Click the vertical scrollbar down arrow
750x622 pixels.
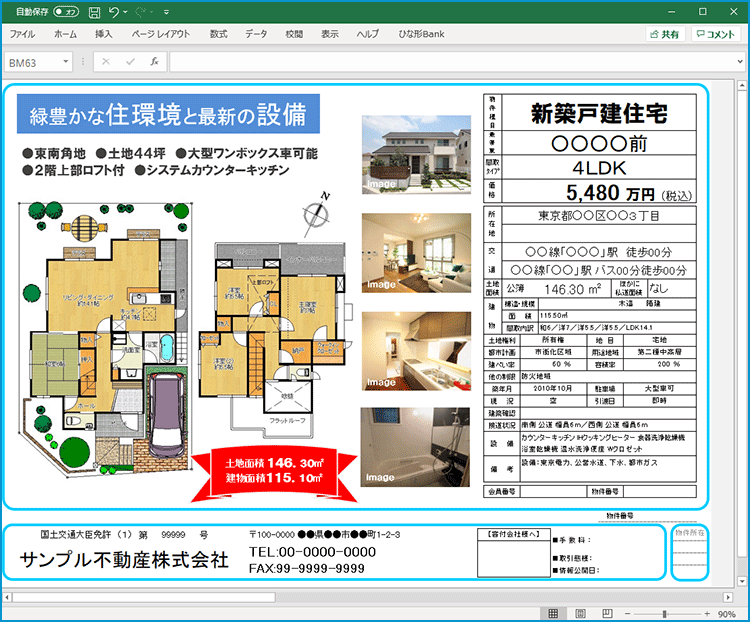coord(742,581)
